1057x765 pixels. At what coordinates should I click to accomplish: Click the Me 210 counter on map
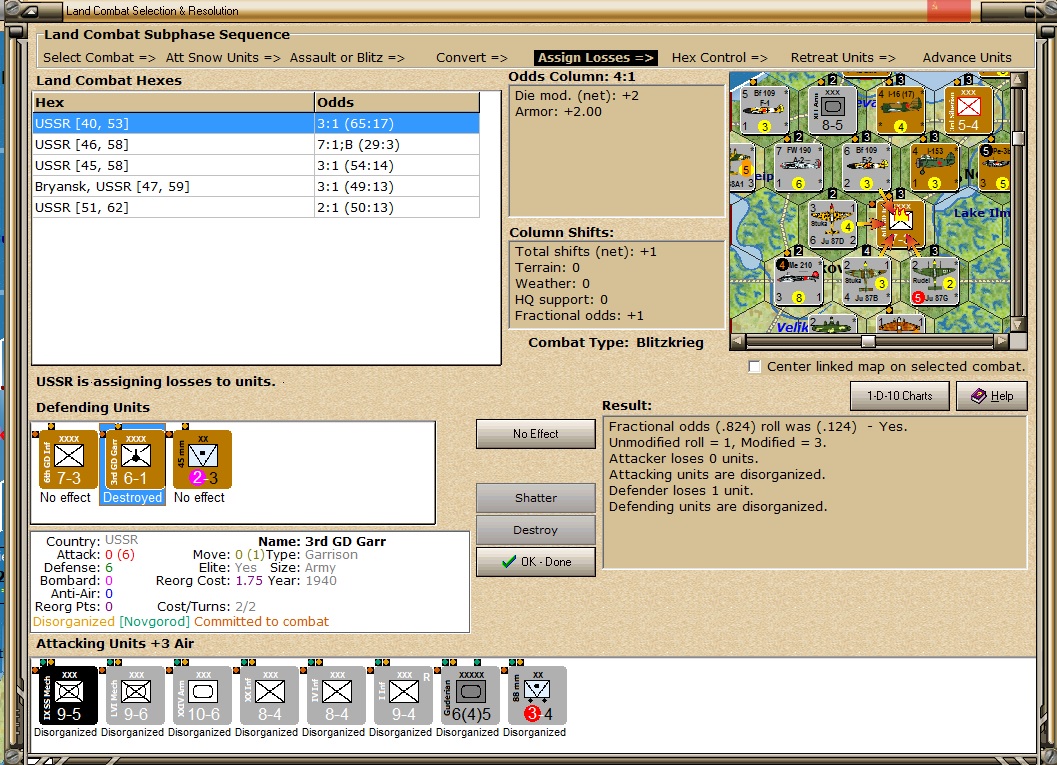(x=799, y=282)
